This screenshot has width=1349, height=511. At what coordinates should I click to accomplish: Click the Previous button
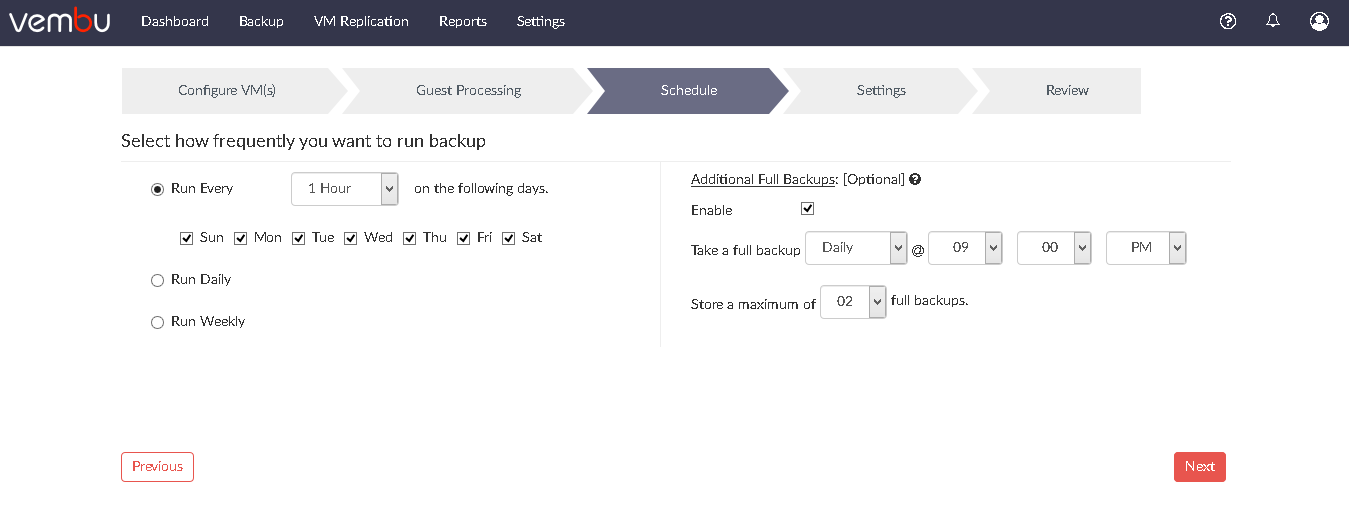pos(157,467)
